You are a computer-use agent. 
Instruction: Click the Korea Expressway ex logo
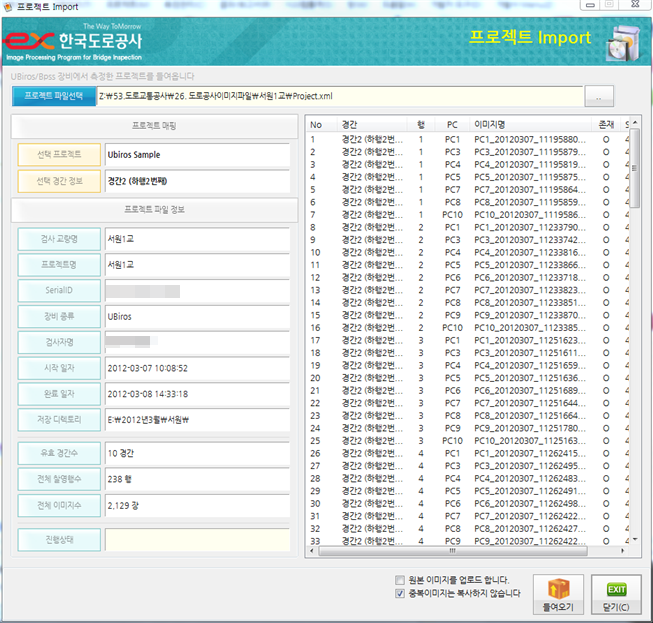(x=28, y=42)
